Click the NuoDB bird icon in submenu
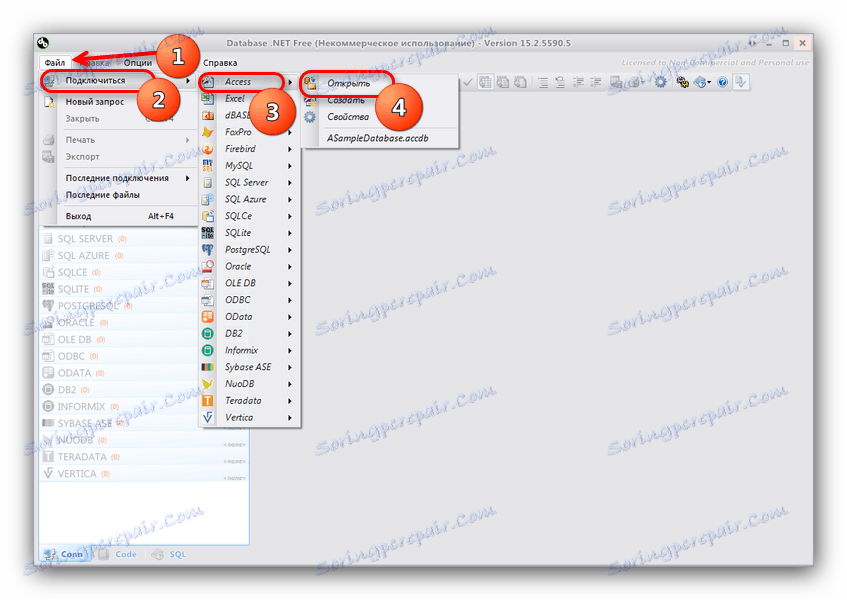847x600 pixels. tap(207, 383)
